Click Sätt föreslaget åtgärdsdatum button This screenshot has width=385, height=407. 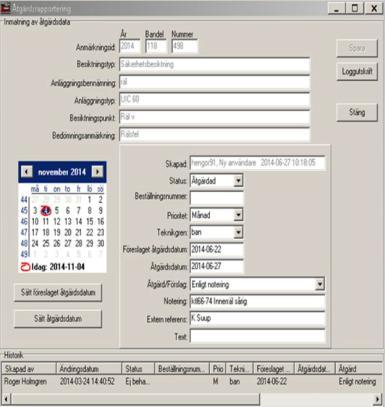pos(58,292)
